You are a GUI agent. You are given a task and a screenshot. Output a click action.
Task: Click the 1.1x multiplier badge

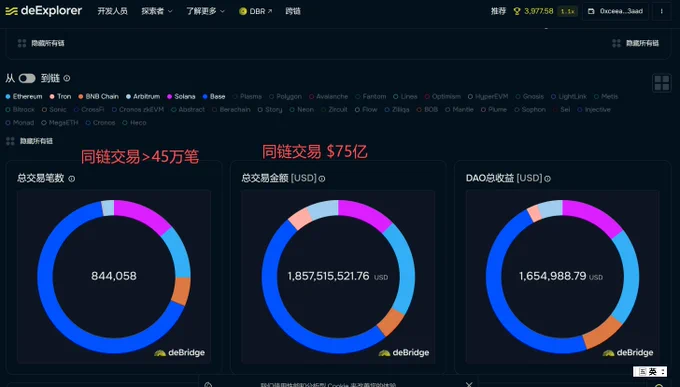[567, 11]
